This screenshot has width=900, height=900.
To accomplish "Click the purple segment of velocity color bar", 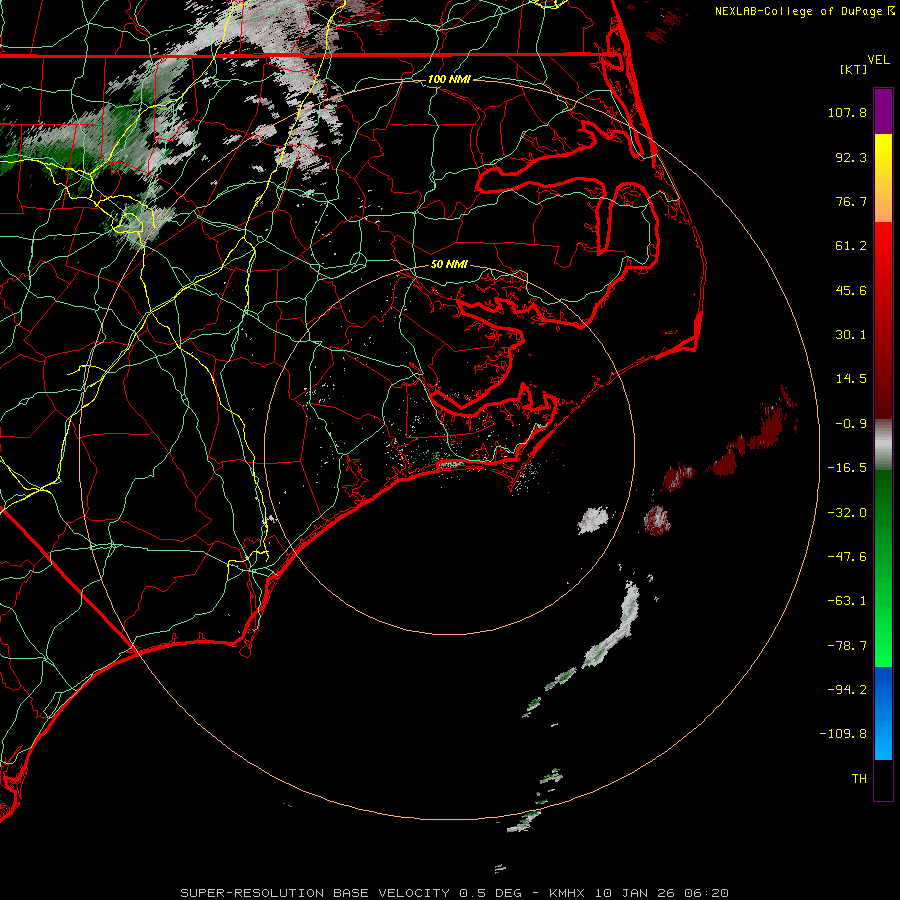I will coord(883,111).
